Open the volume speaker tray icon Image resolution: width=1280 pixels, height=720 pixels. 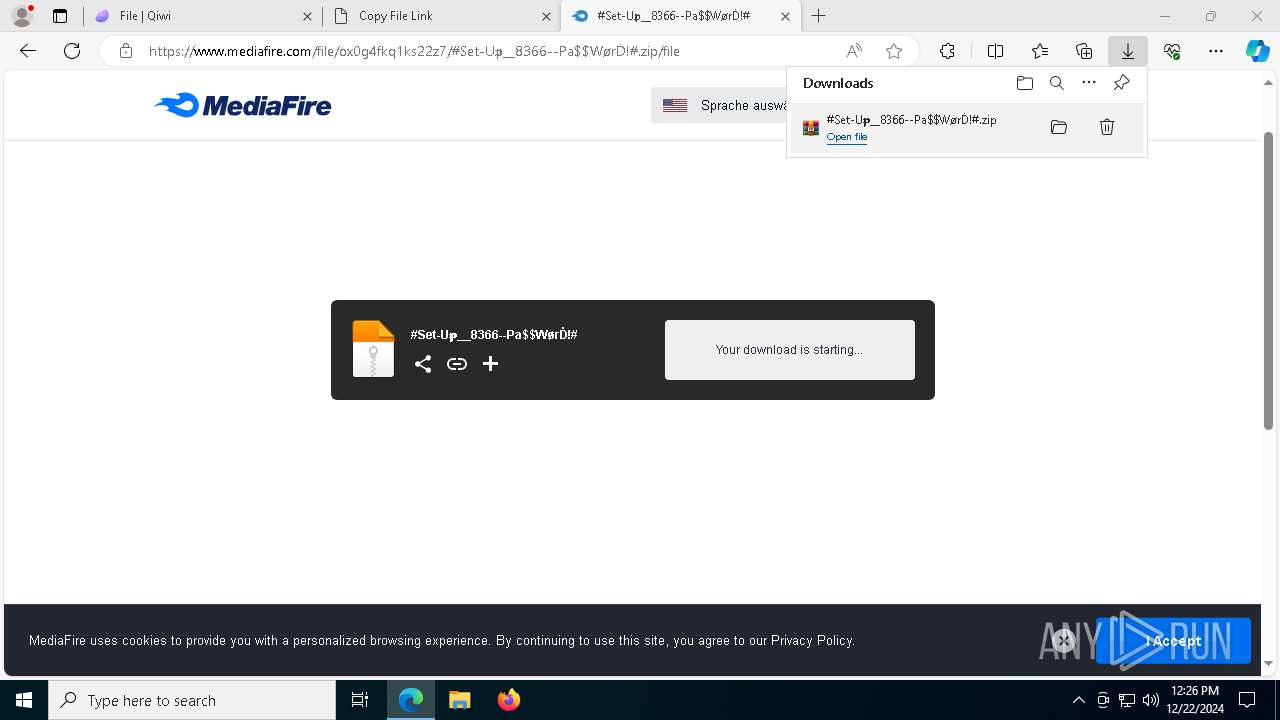coord(1150,700)
